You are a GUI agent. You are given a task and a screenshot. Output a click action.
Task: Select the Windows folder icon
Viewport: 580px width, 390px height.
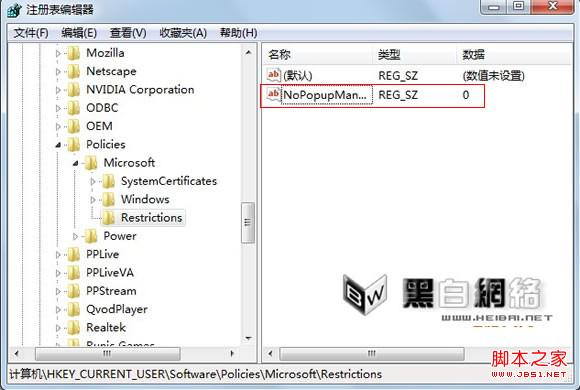(108, 200)
